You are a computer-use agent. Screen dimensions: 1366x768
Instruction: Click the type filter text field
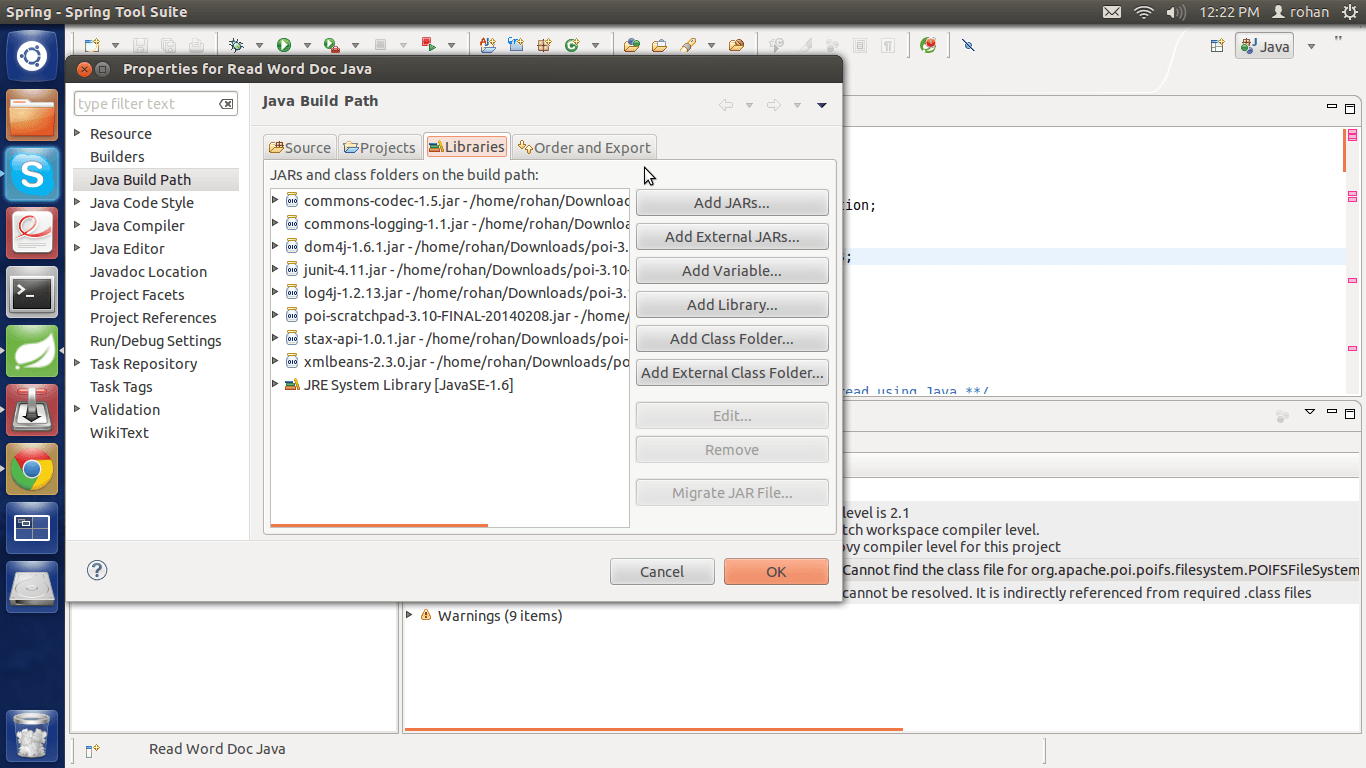click(145, 104)
